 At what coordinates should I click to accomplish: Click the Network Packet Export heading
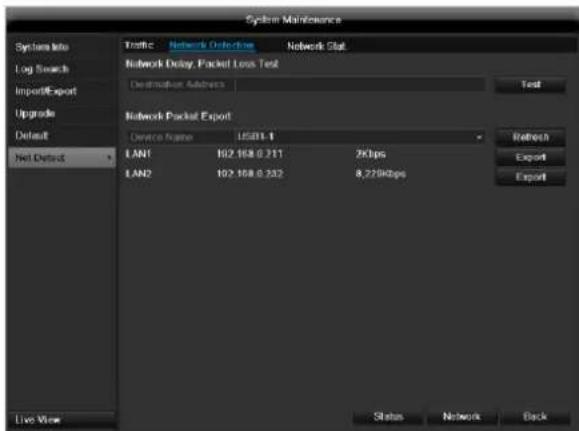178,116
